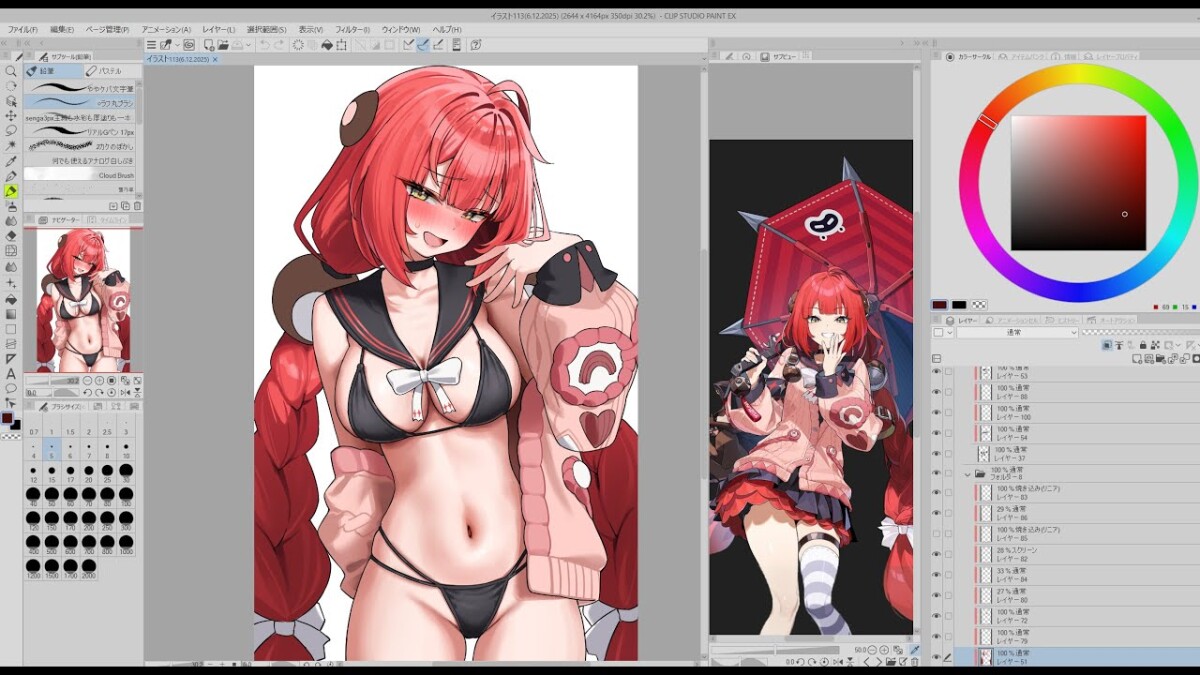Click the Undo arrow in command bar

pos(264,45)
